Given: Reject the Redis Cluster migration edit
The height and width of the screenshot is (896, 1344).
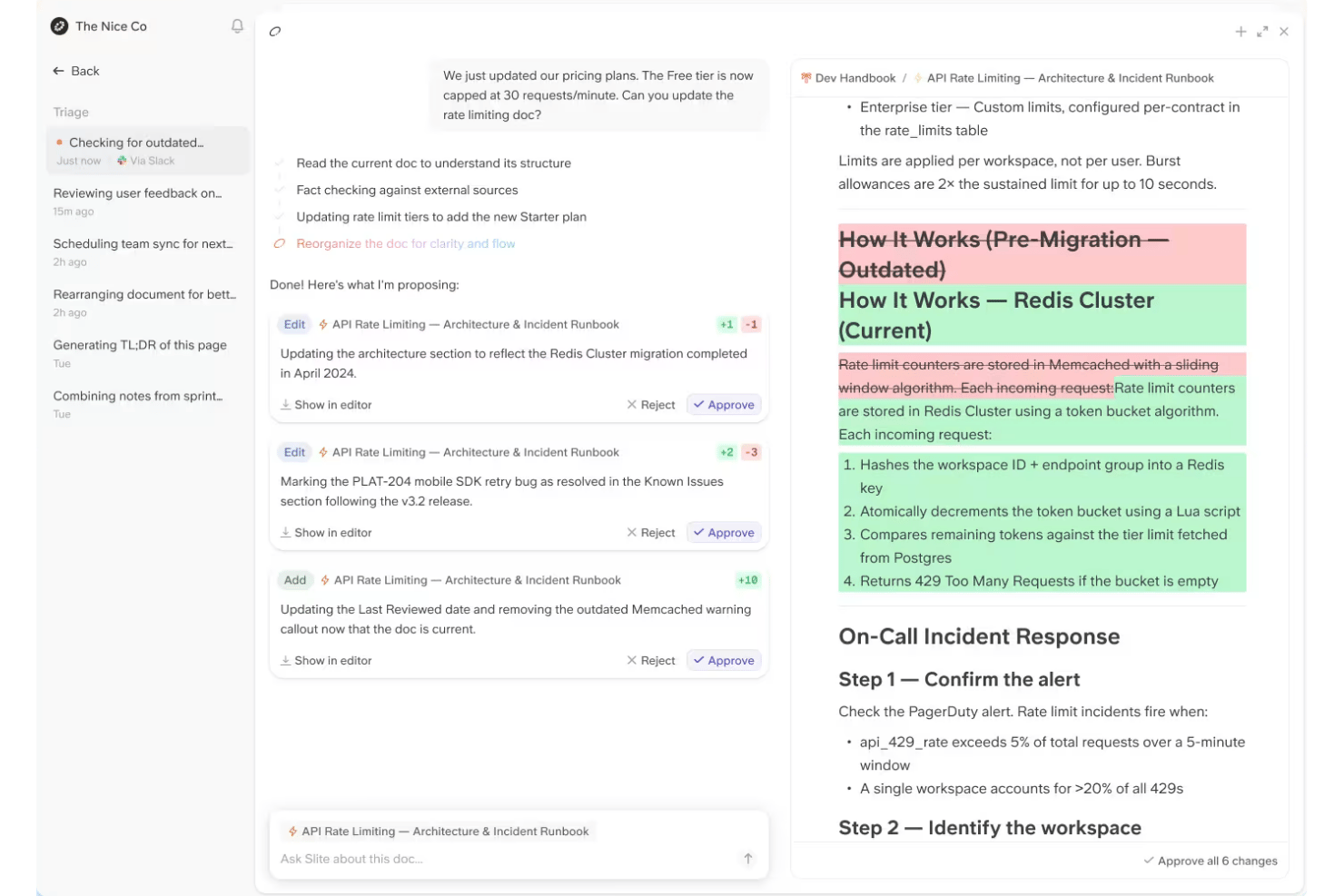Looking at the screenshot, I should [651, 405].
